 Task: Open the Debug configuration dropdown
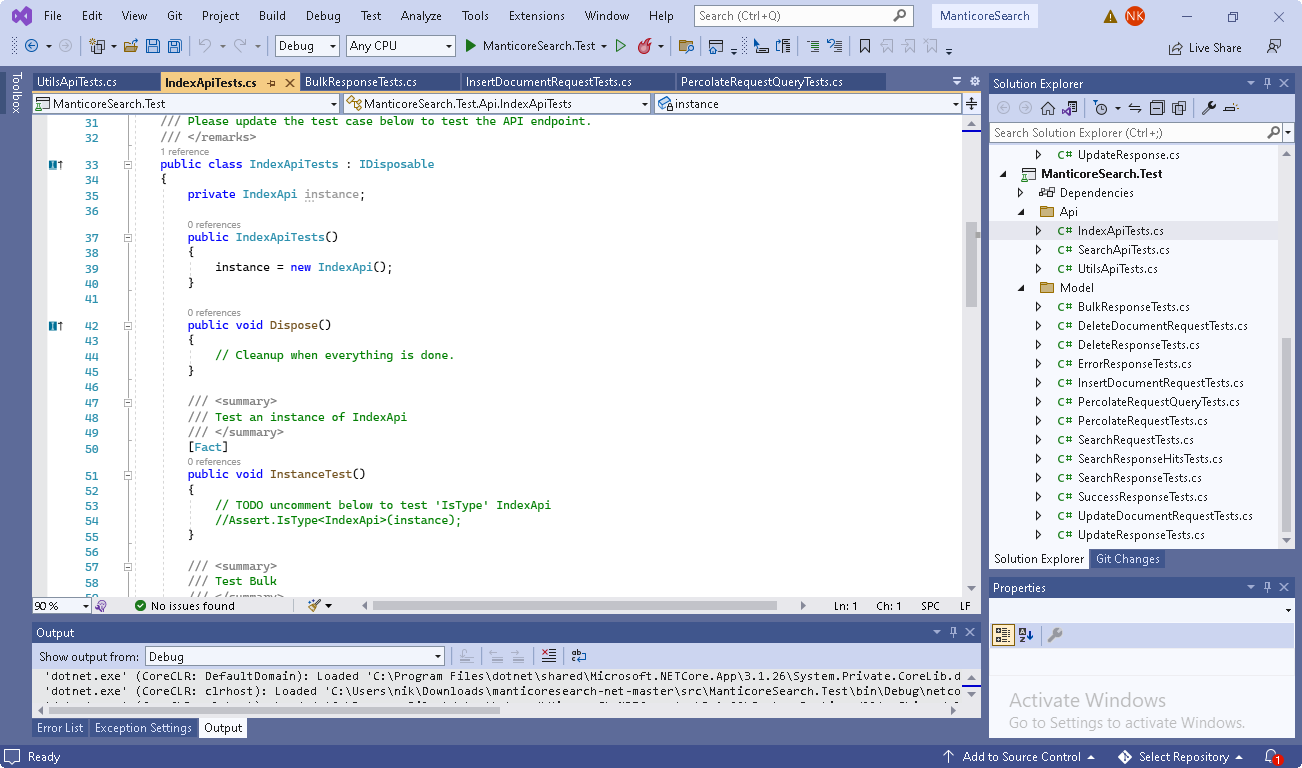coord(306,45)
